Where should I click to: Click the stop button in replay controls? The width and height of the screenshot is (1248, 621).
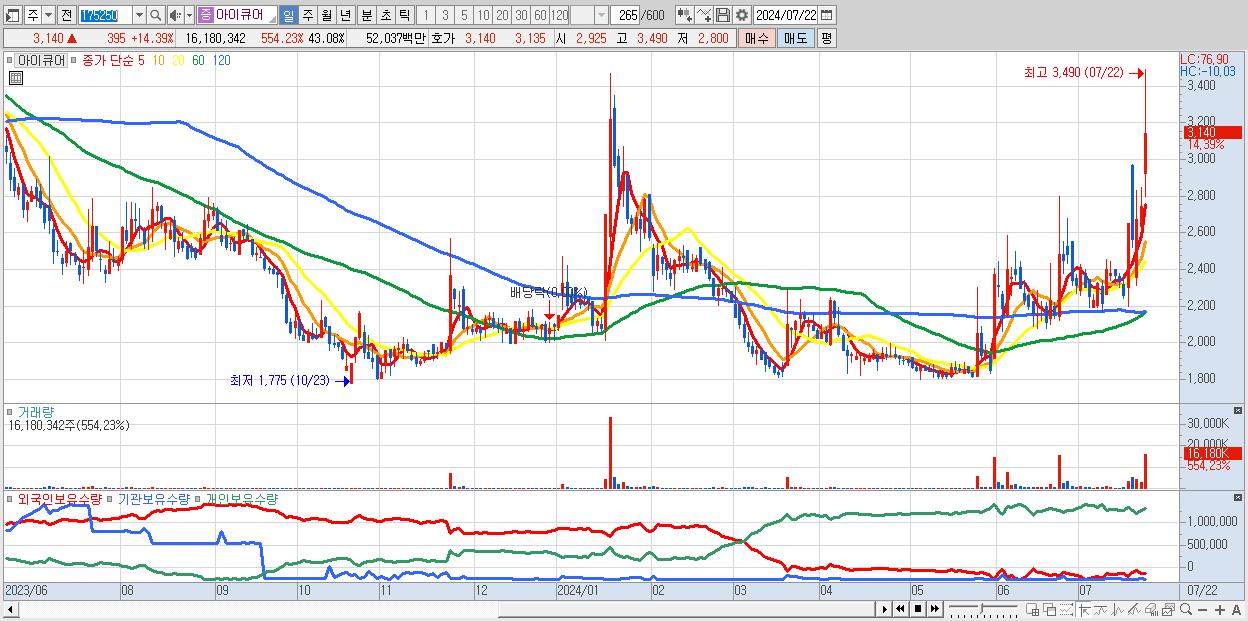coord(918,608)
